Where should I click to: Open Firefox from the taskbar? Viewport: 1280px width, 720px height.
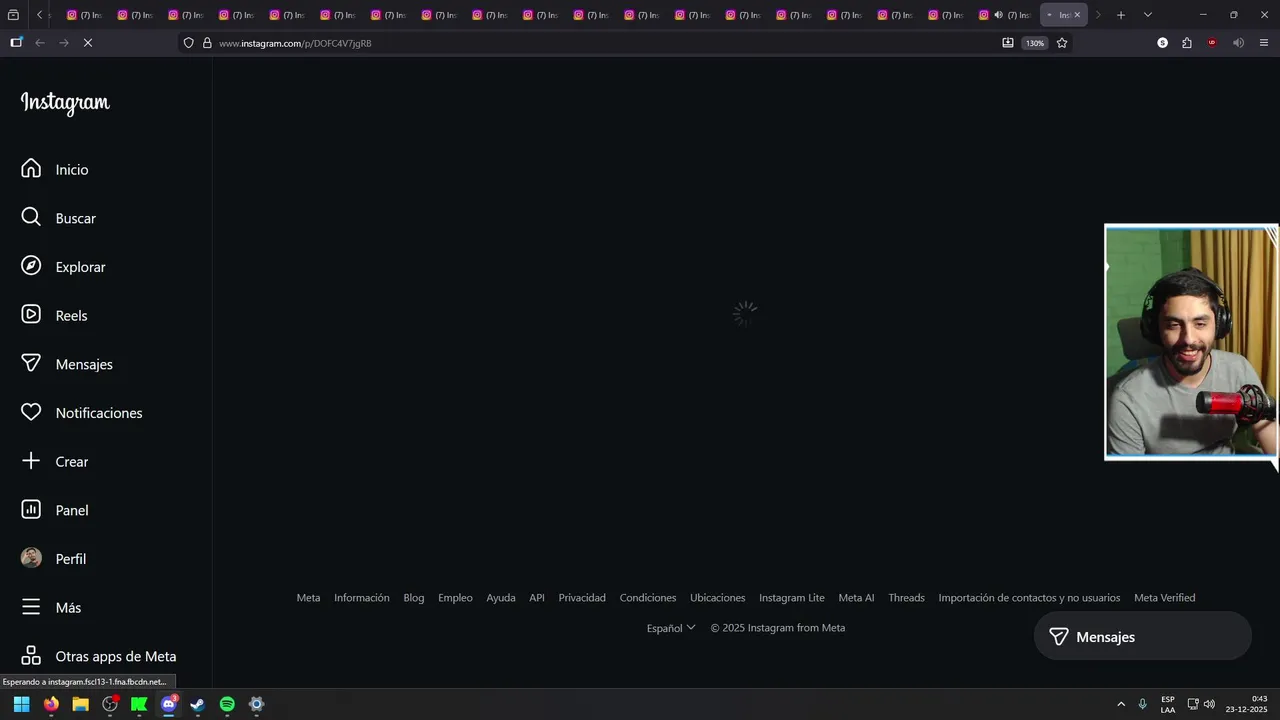[x=51, y=704]
